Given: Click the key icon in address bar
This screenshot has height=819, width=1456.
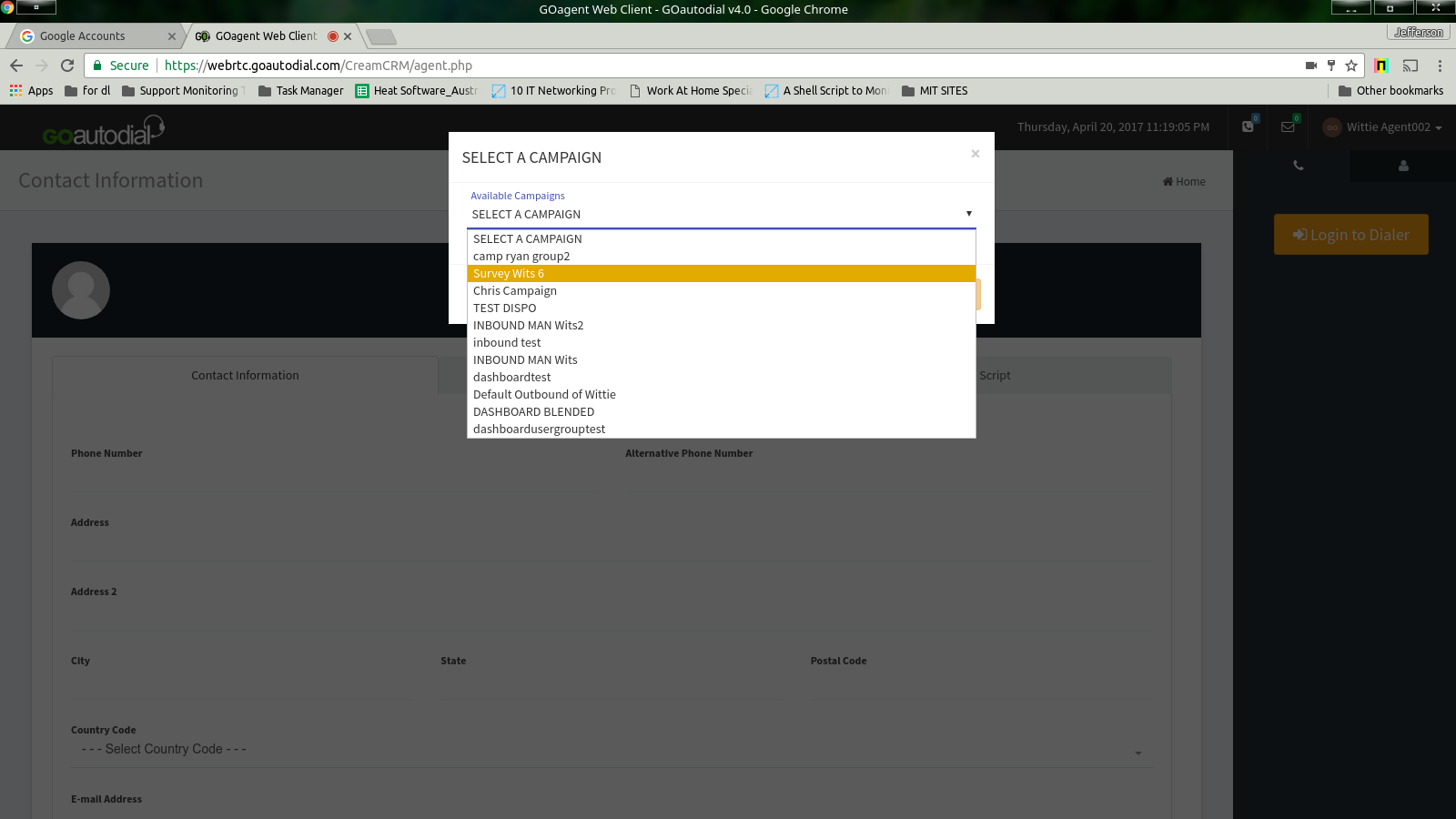Looking at the screenshot, I should [x=1331, y=66].
